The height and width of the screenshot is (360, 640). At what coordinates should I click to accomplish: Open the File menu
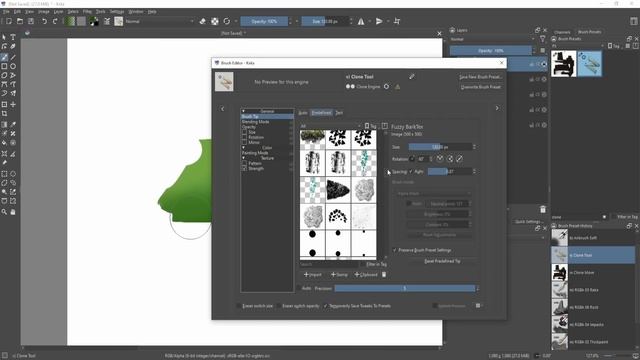pos(6,12)
